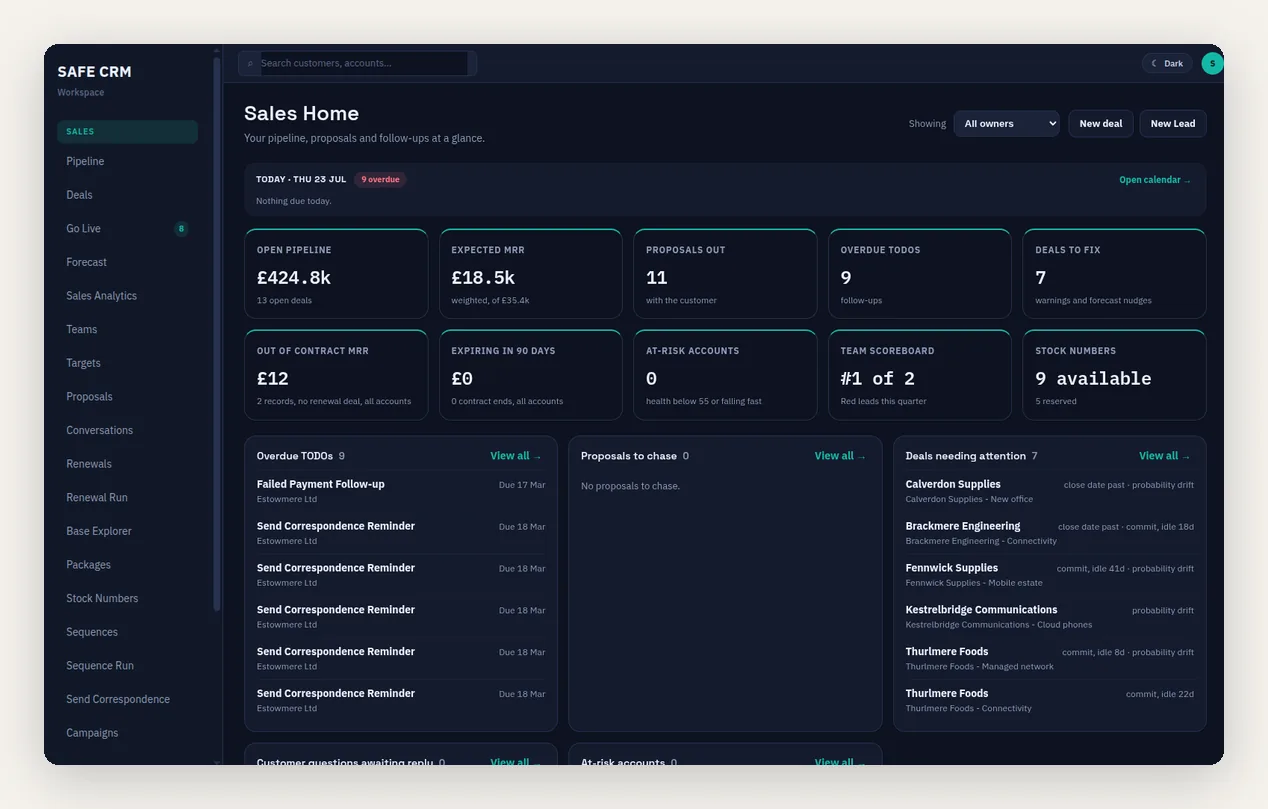The image size is (1268, 809).
Task: Open Send Correspondence in the sidebar
Action: point(127,699)
